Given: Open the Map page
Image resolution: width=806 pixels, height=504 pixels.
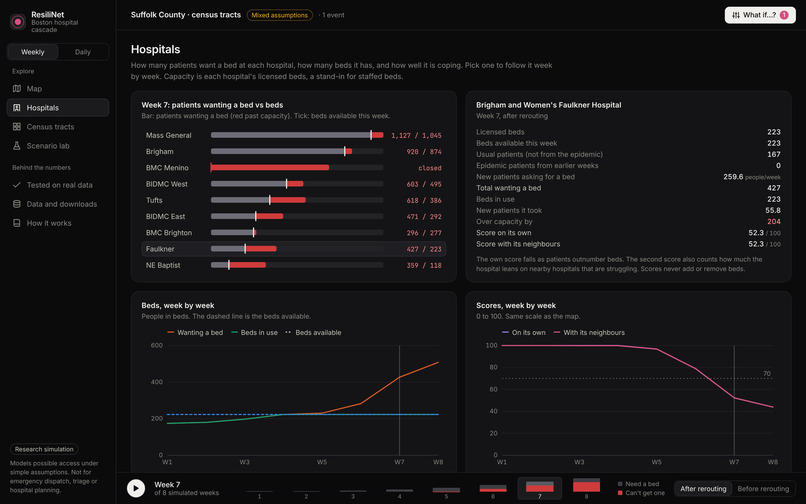Looking at the screenshot, I should 58,88.
